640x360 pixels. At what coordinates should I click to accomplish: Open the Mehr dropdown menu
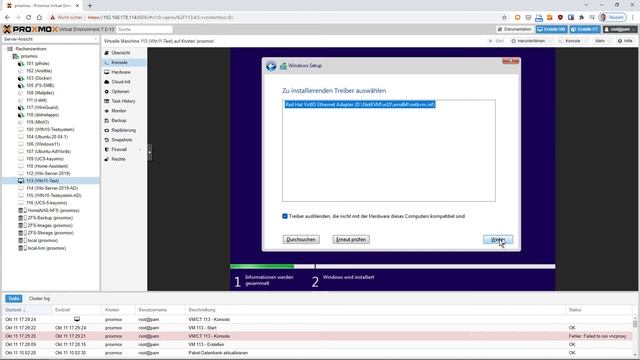pyautogui.click(x=602, y=41)
